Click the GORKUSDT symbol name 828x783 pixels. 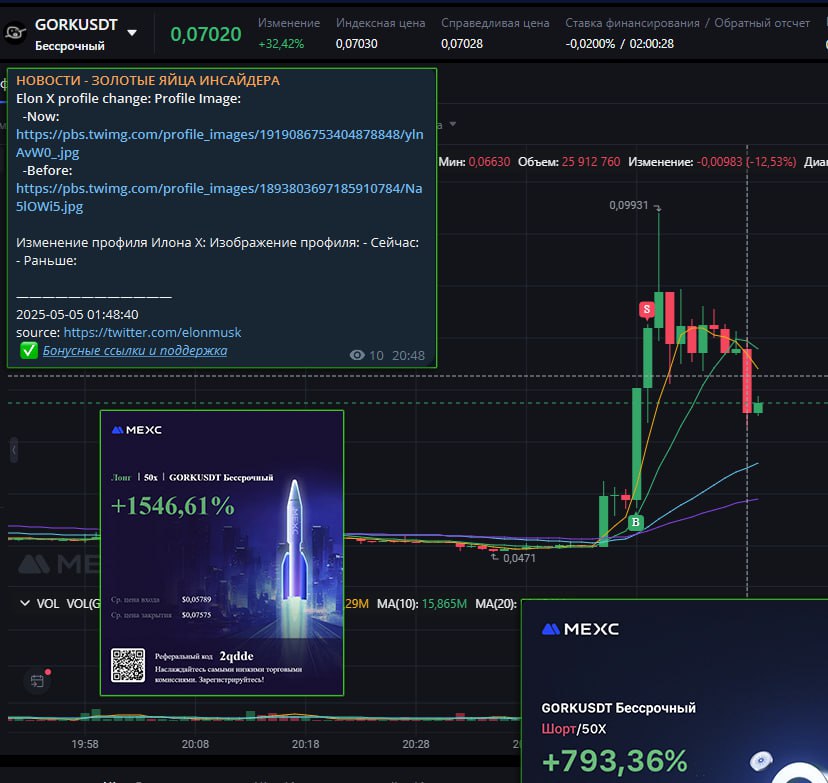(76, 25)
